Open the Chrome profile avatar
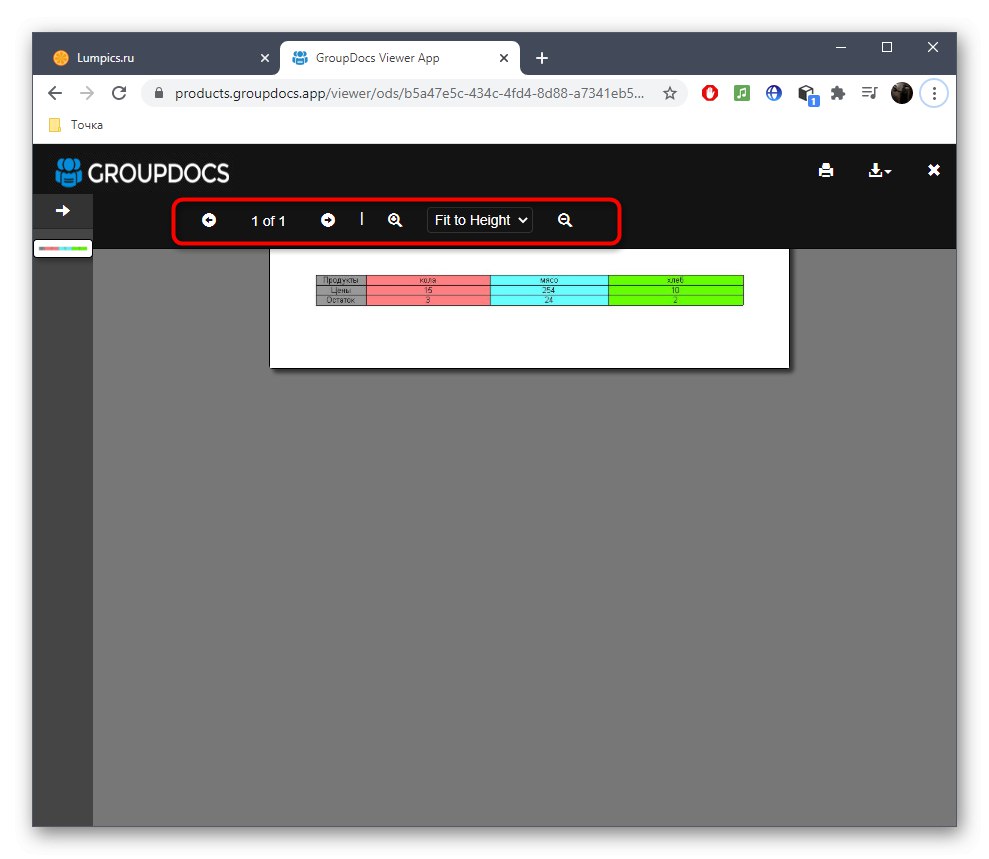The width and height of the screenshot is (989, 859). [902, 93]
